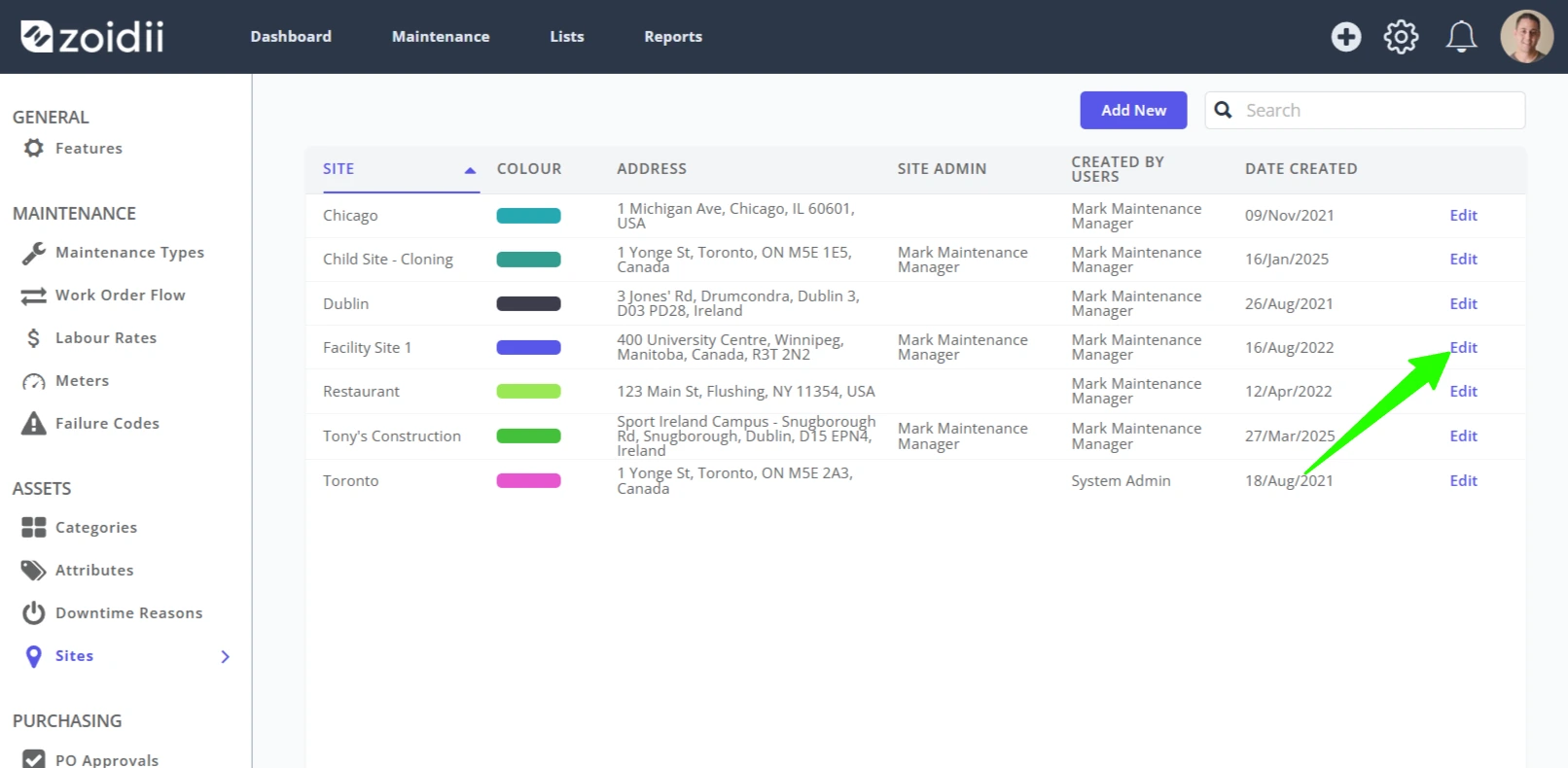The height and width of the screenshot is (768, 1568).
Task: Open the settings gear icon
Action: [1401, 37]
